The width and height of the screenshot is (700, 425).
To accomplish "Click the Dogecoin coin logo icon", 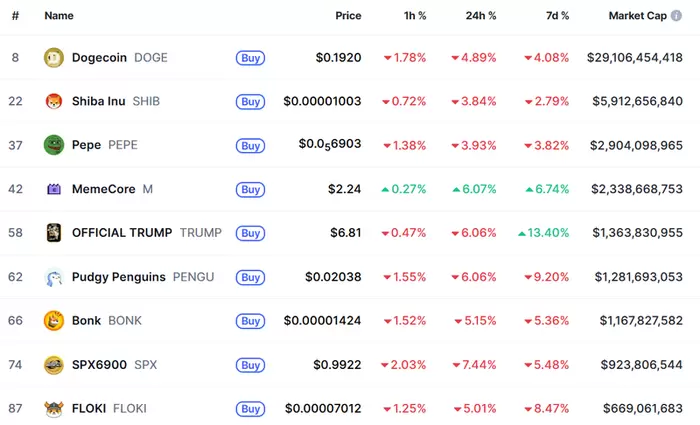I will coord(53,58).
